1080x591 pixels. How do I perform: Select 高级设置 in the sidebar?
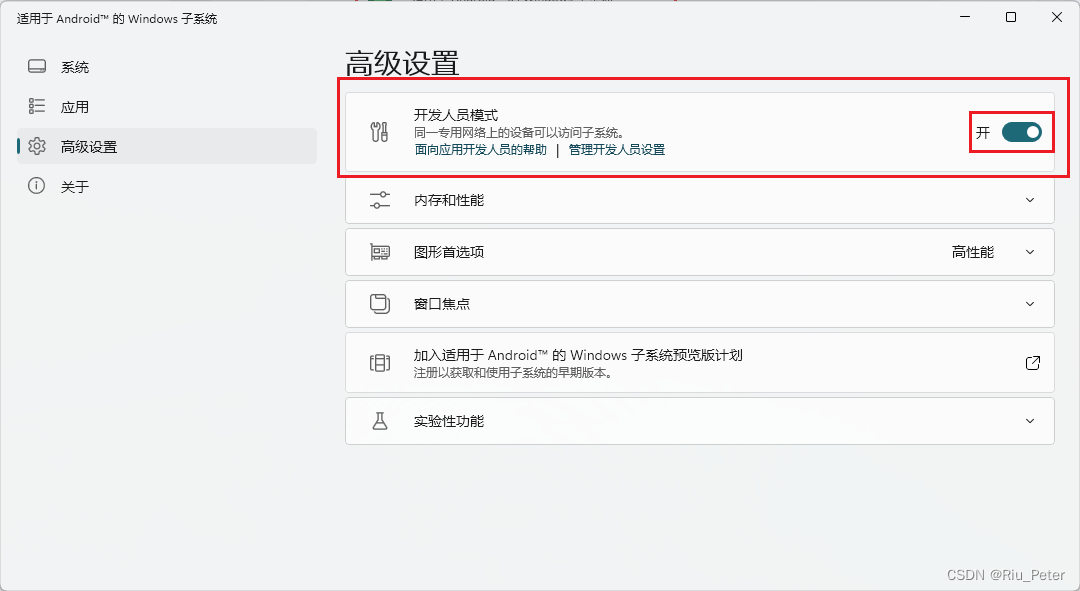pos(167,146)
